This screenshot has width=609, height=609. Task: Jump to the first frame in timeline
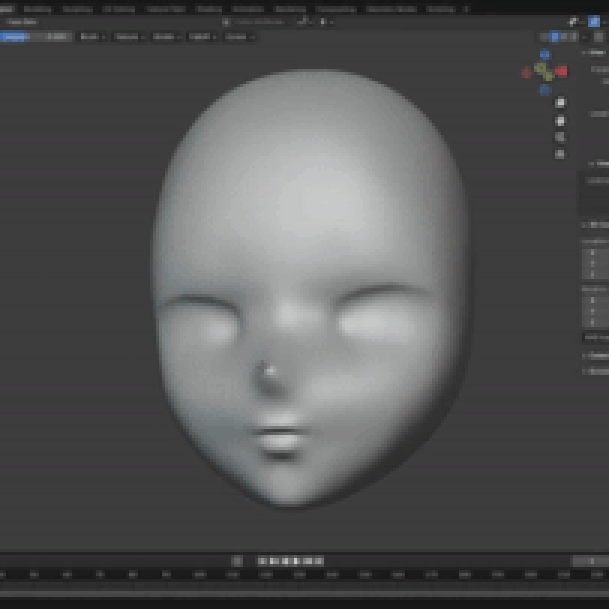click(263, 561)
